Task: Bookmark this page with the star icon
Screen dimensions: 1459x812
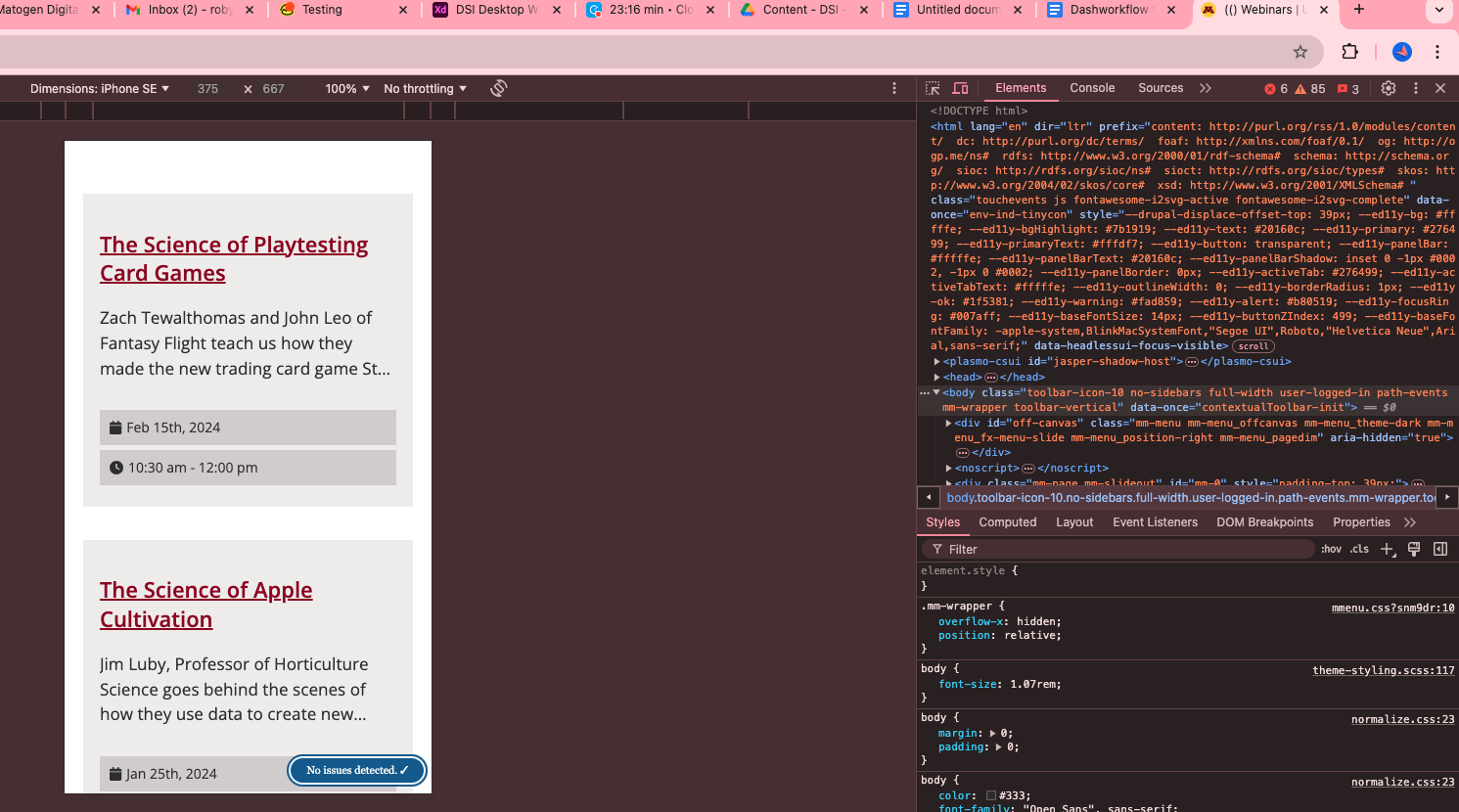Action: [x=1299, y=52]
